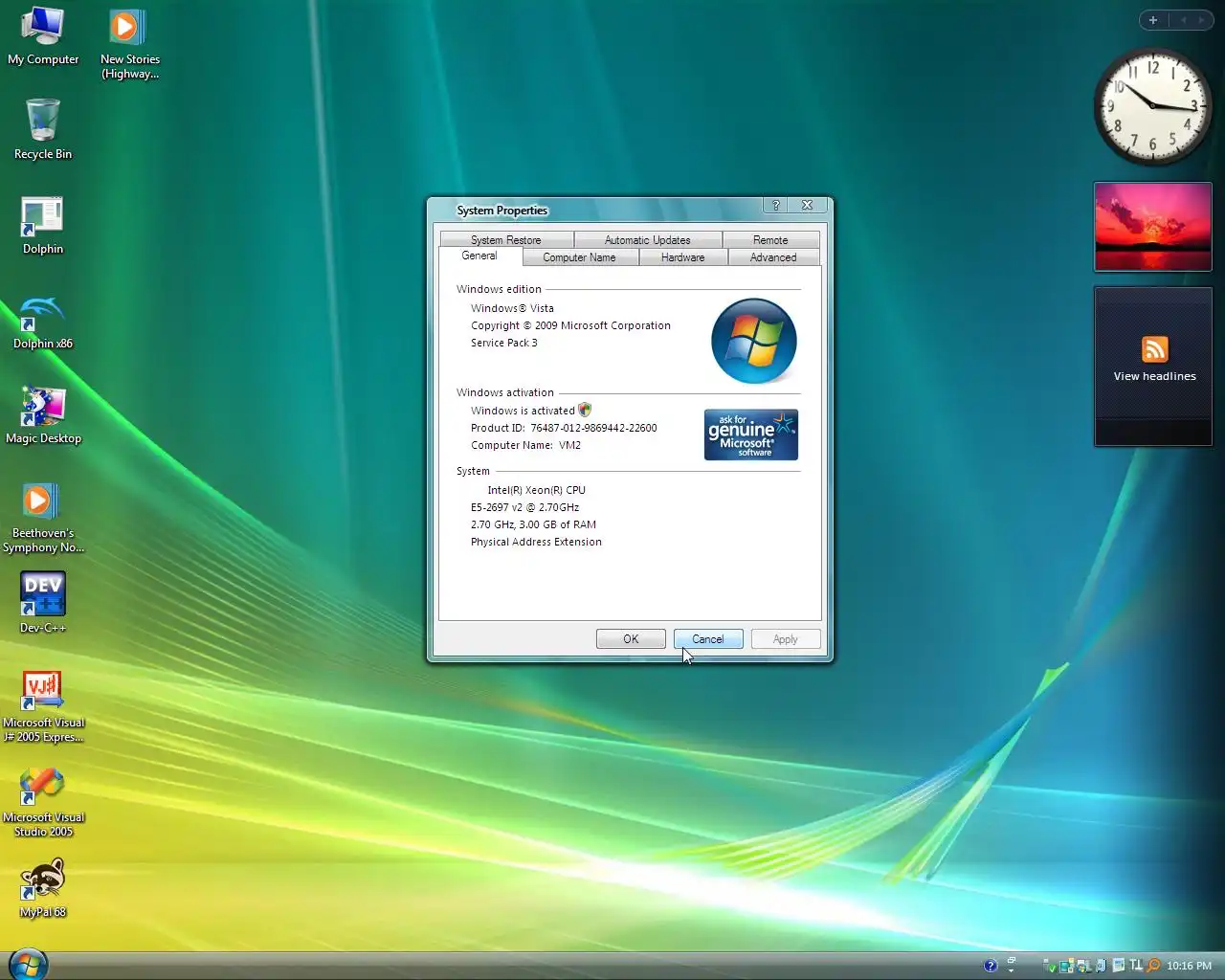Open the Start menu orb
Image resolution: width=1225 pixels, height=980 pixels.
click(x=28, y=964)
